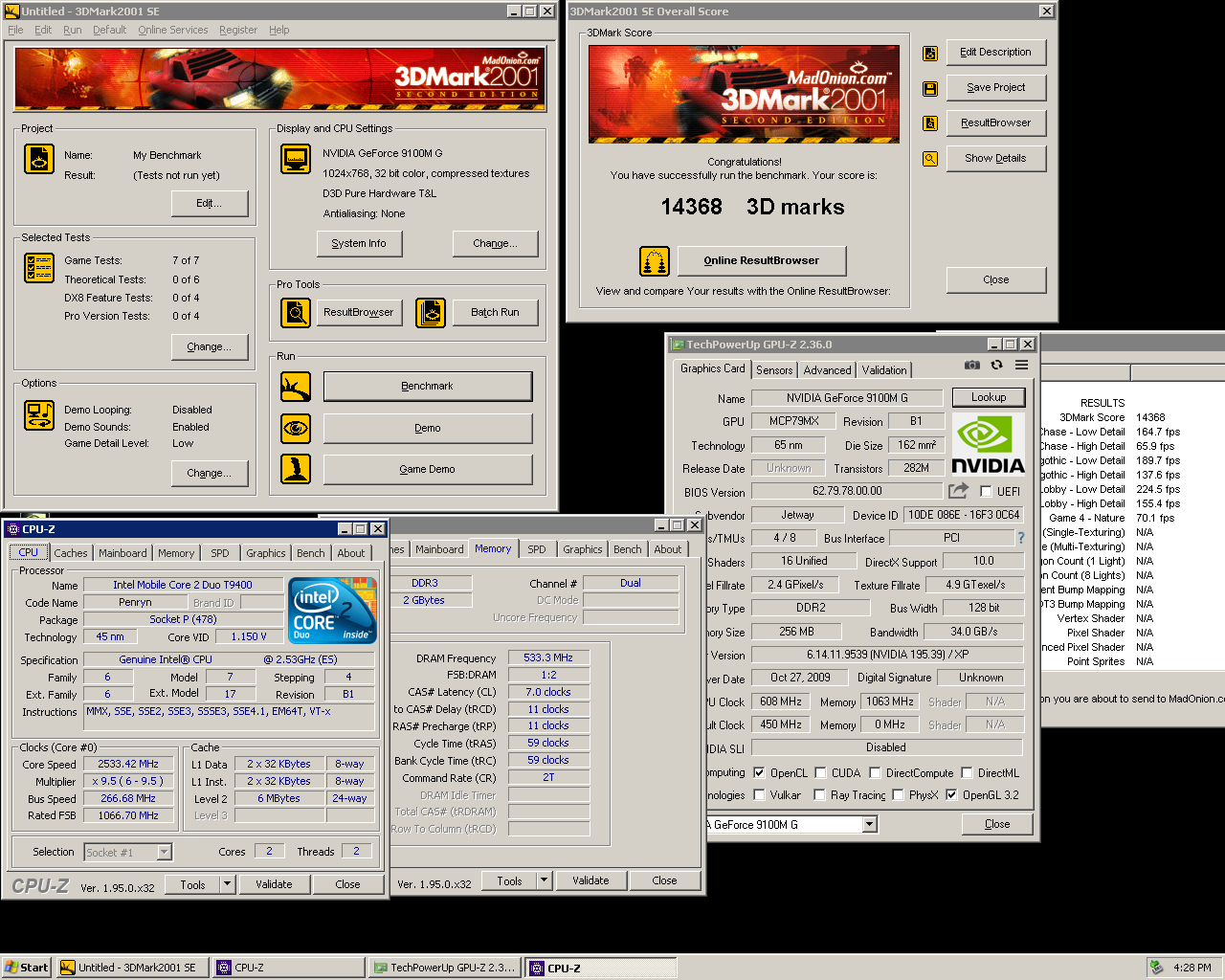Toggle the PhysX checkbox
The width and height of the screenshot is (1225, 980).
pos(898,794)
